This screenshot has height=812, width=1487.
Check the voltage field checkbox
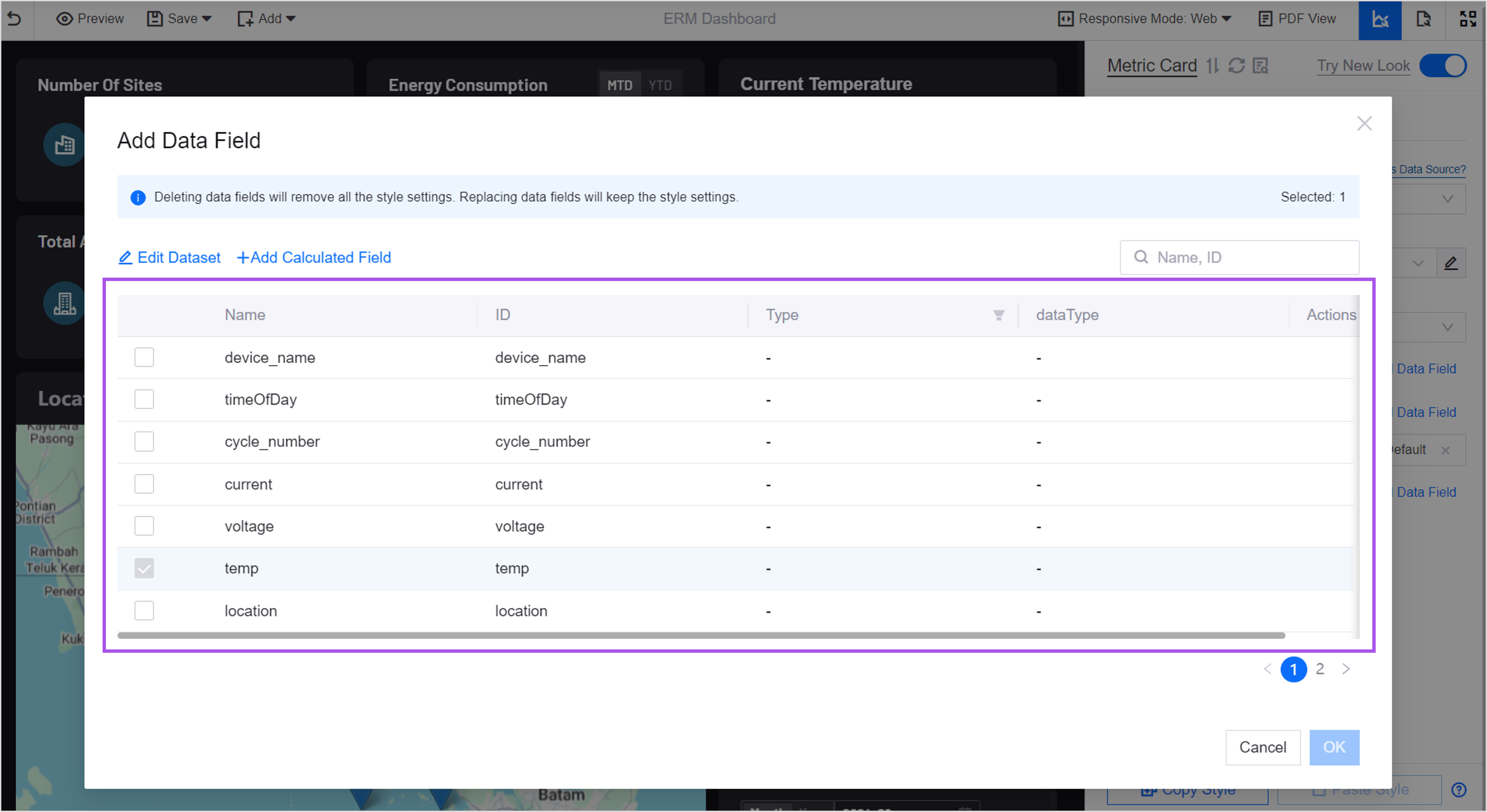[144, 526]
